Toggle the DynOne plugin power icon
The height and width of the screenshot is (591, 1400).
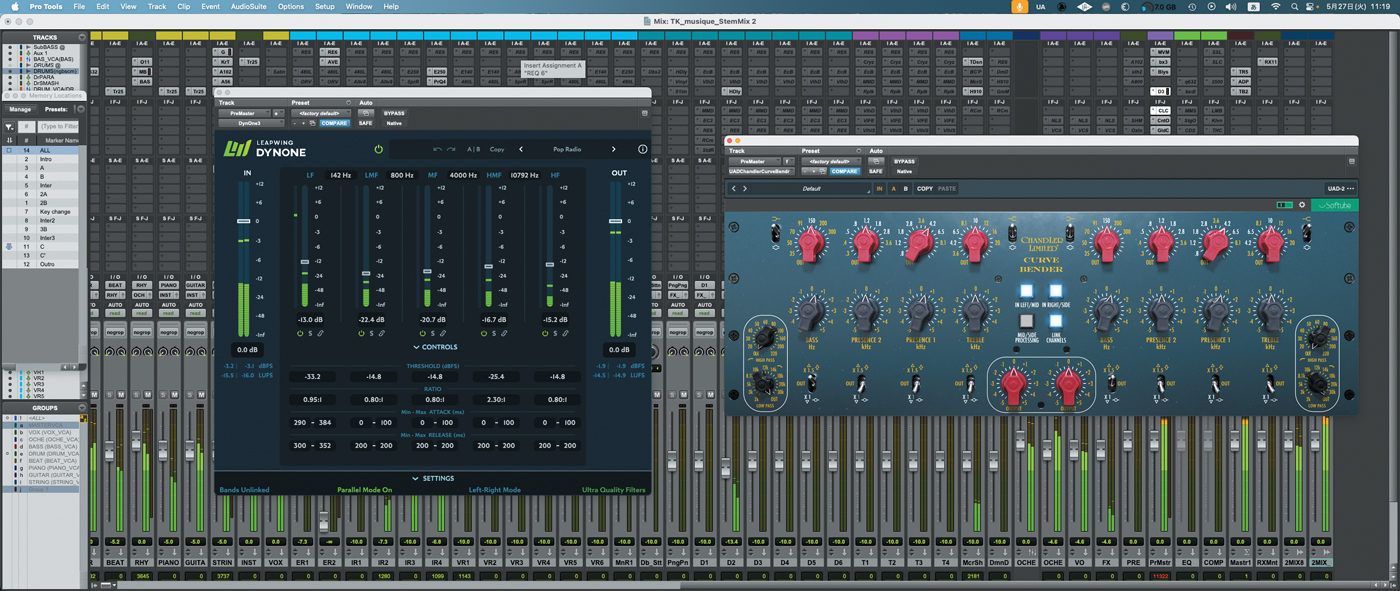pos(378,149)
